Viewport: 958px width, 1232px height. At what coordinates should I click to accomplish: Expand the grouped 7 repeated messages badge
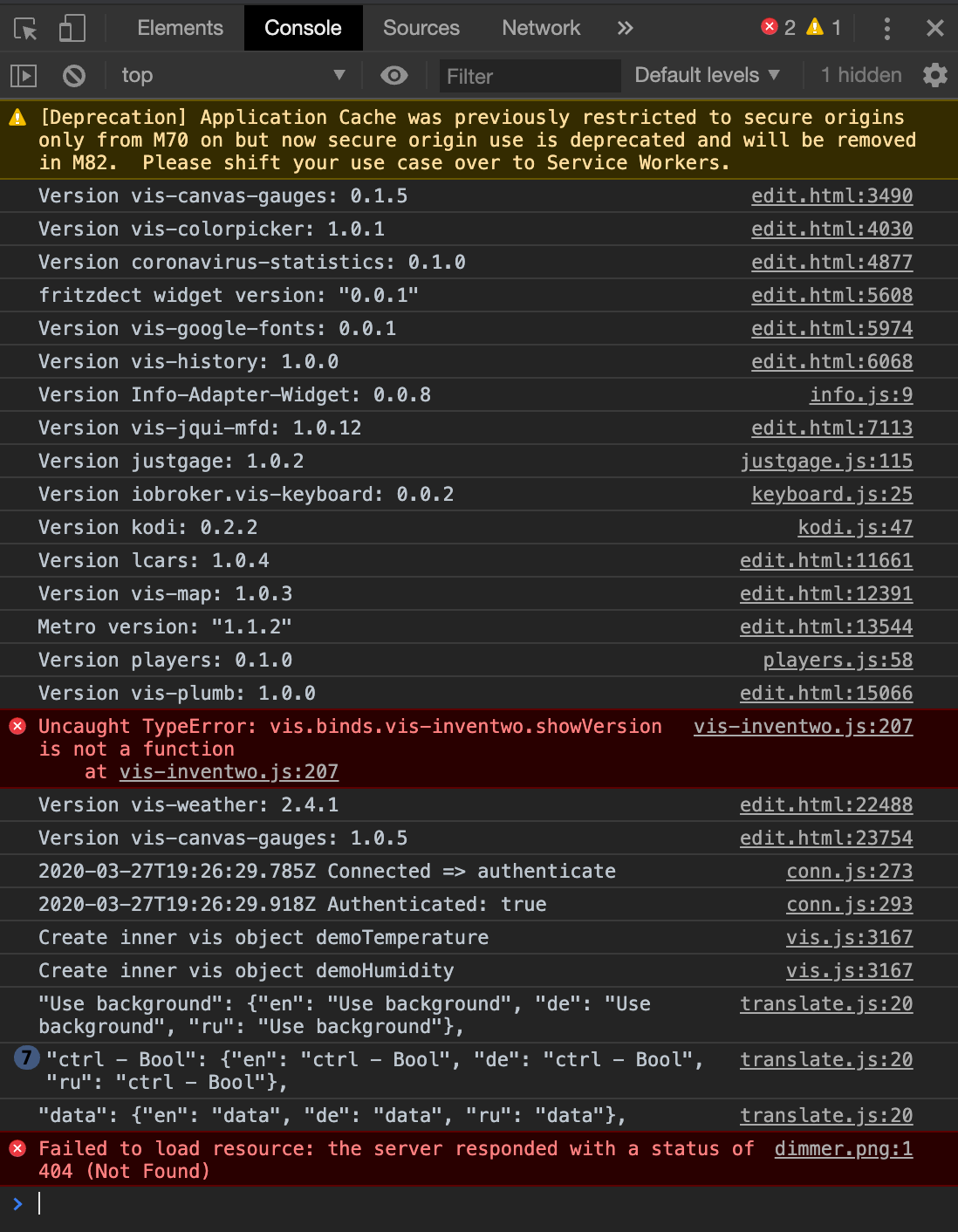[27, 1059]
